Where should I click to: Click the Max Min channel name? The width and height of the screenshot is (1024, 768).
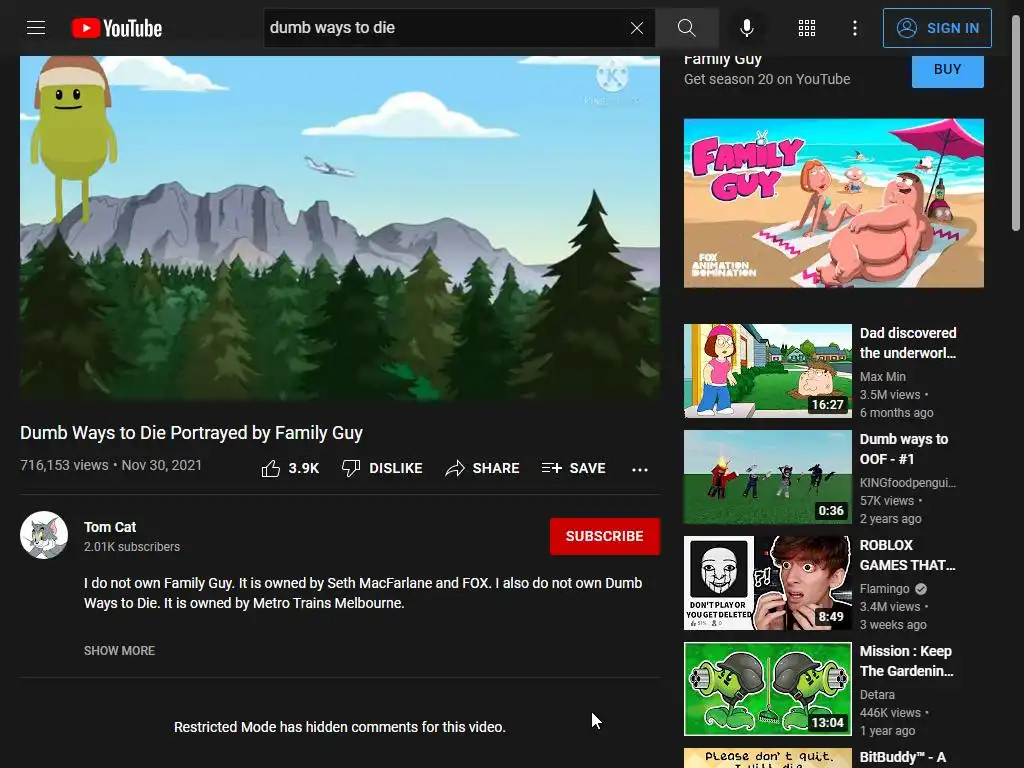tap(882, 377)
